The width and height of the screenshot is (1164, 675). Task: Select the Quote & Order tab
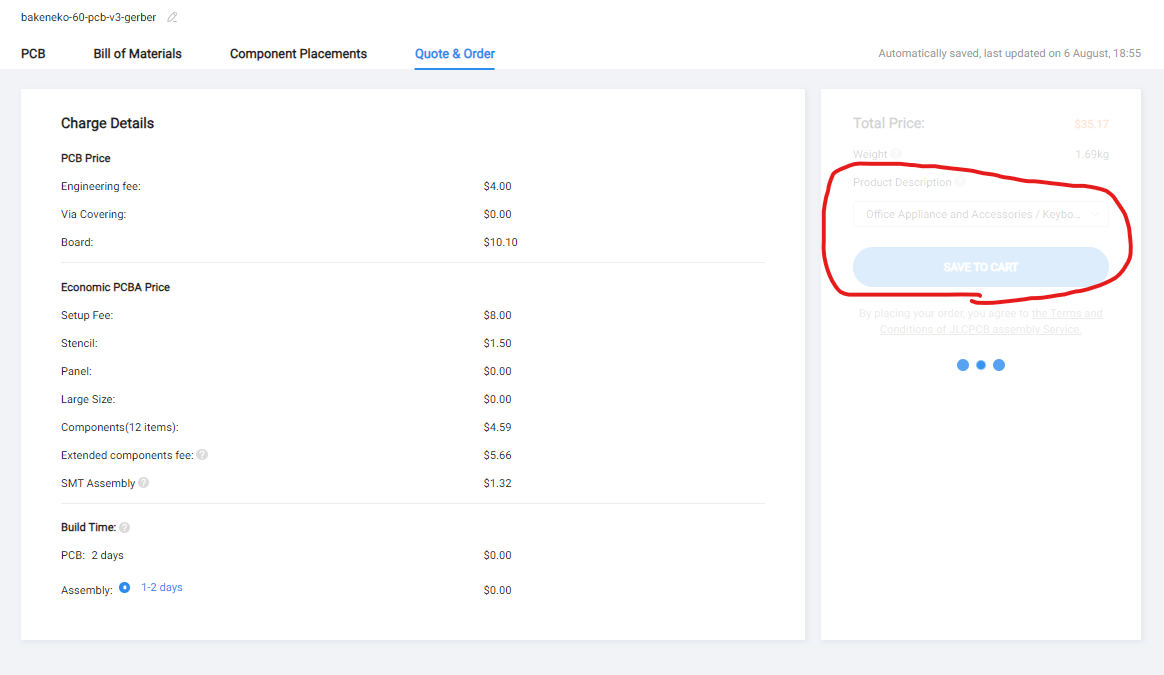[x=455, y=53]
